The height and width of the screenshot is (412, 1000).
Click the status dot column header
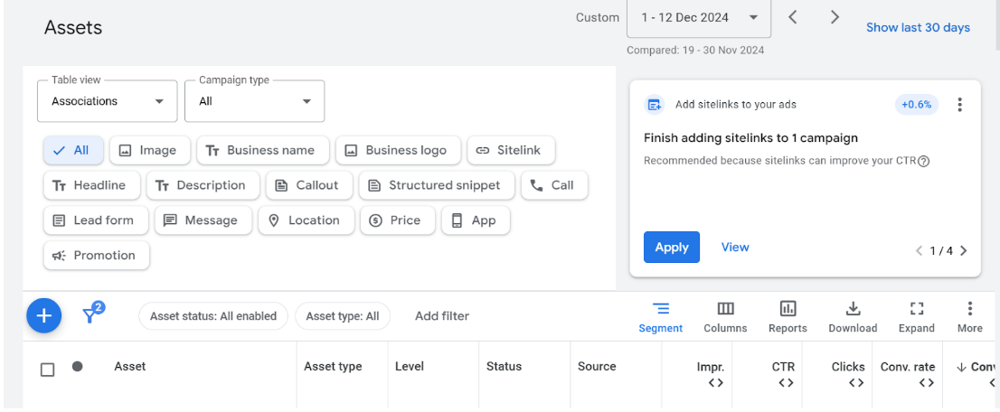click(x=77, y=366)
